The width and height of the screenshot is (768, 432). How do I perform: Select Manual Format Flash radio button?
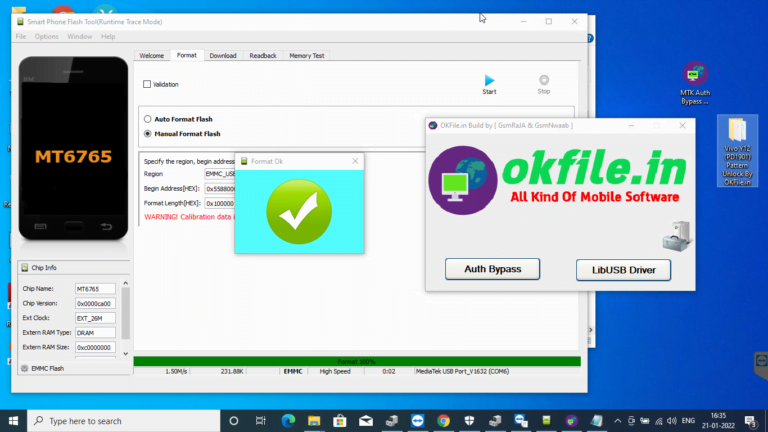(x=147, y=134)
